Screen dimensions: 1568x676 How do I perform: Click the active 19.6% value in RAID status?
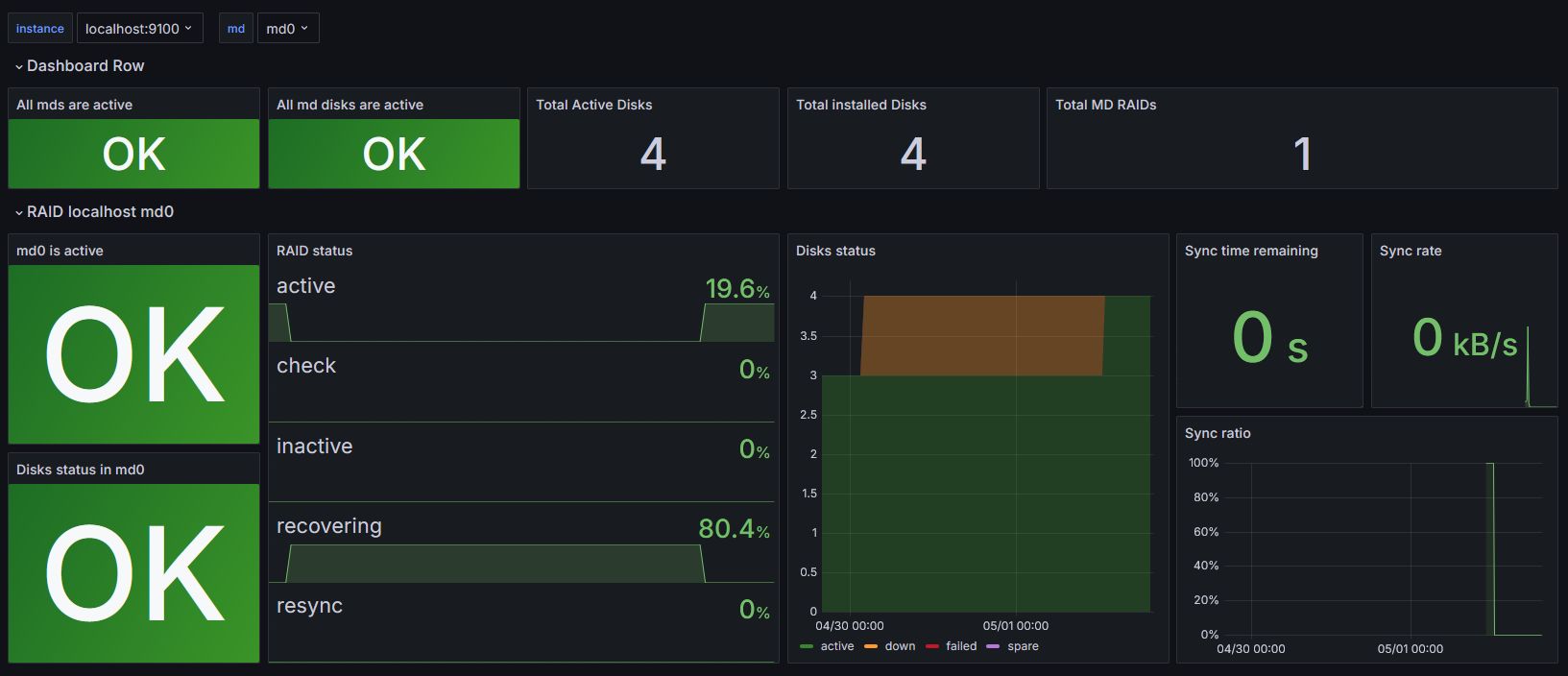point(736,288)
